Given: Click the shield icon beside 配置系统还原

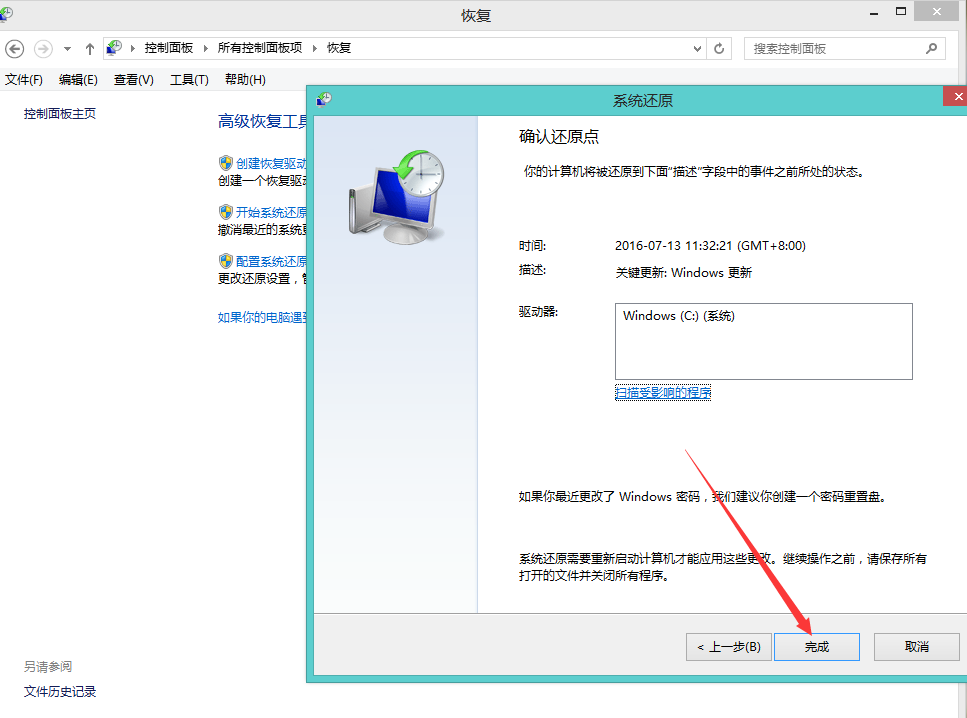Looking at the screenshot, I should pyautogui.click(x=226, y=261).
